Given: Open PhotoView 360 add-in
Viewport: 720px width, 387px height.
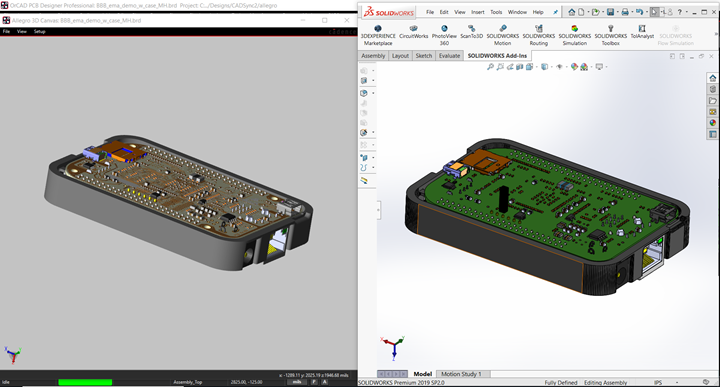Looking at the screenshot, I should 444,35.
